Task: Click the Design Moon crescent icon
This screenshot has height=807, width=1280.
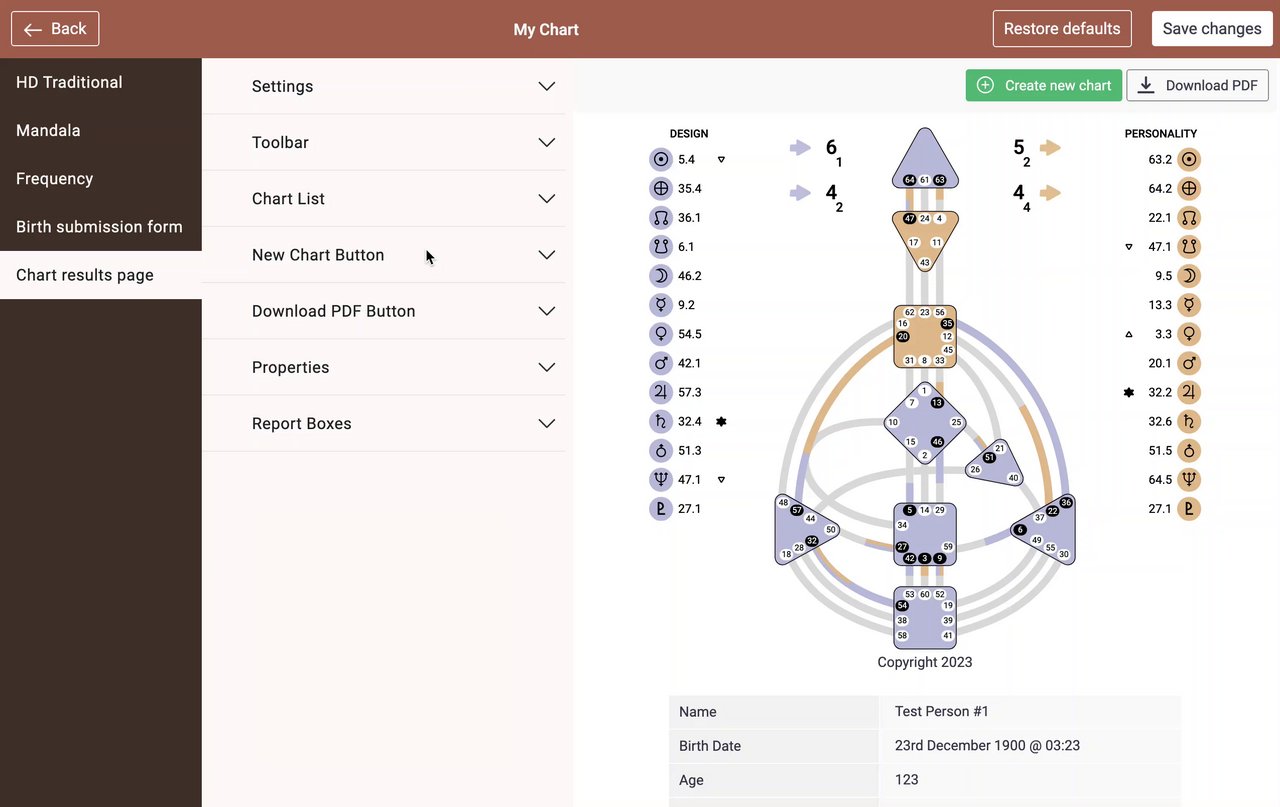Action: coord(660,276)
